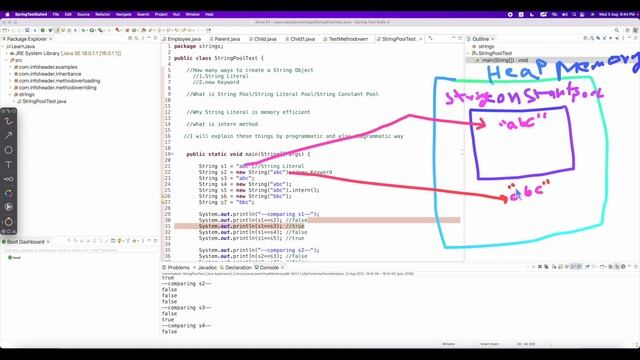Open the Navigate menu
This screenshot has height=360, width=640.
(x=123, y=14)
